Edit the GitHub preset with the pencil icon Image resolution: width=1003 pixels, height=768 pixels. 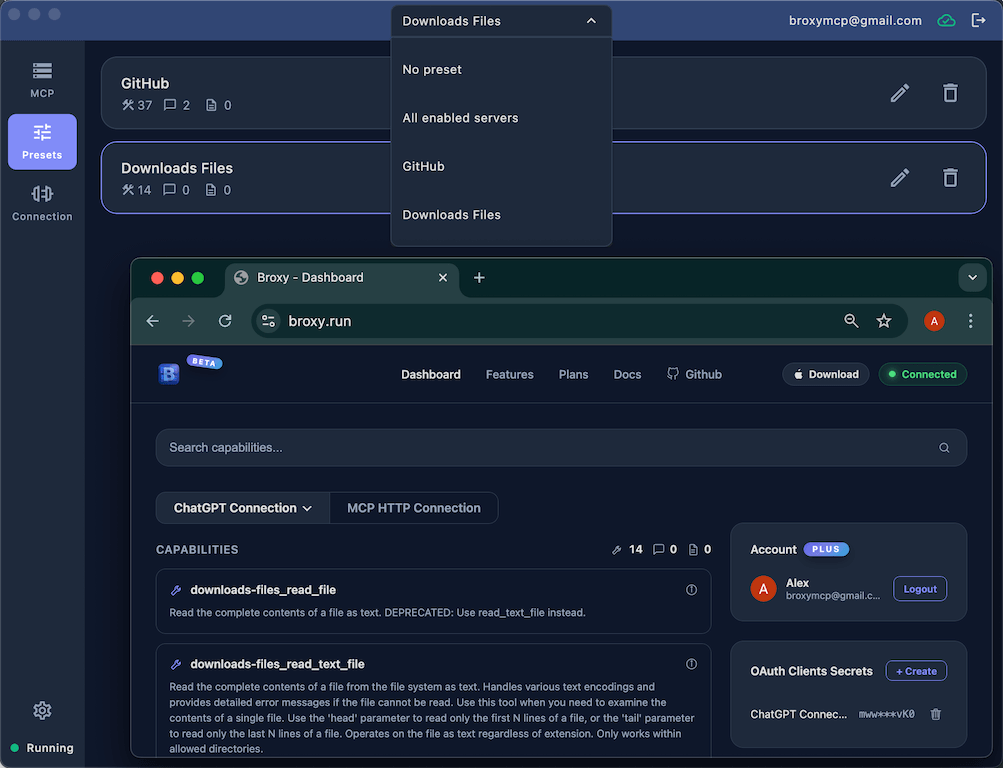point(899,92)
